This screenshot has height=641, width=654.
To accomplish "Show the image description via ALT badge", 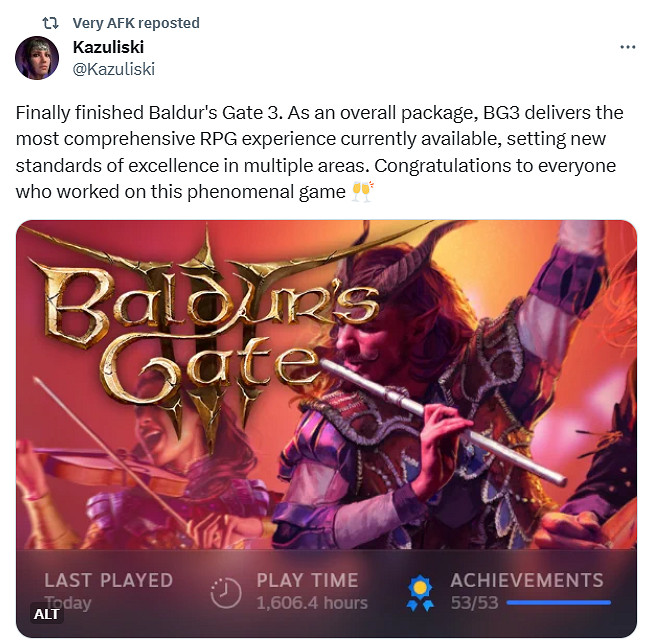I will pyautogui.click(x=46, y=614).
